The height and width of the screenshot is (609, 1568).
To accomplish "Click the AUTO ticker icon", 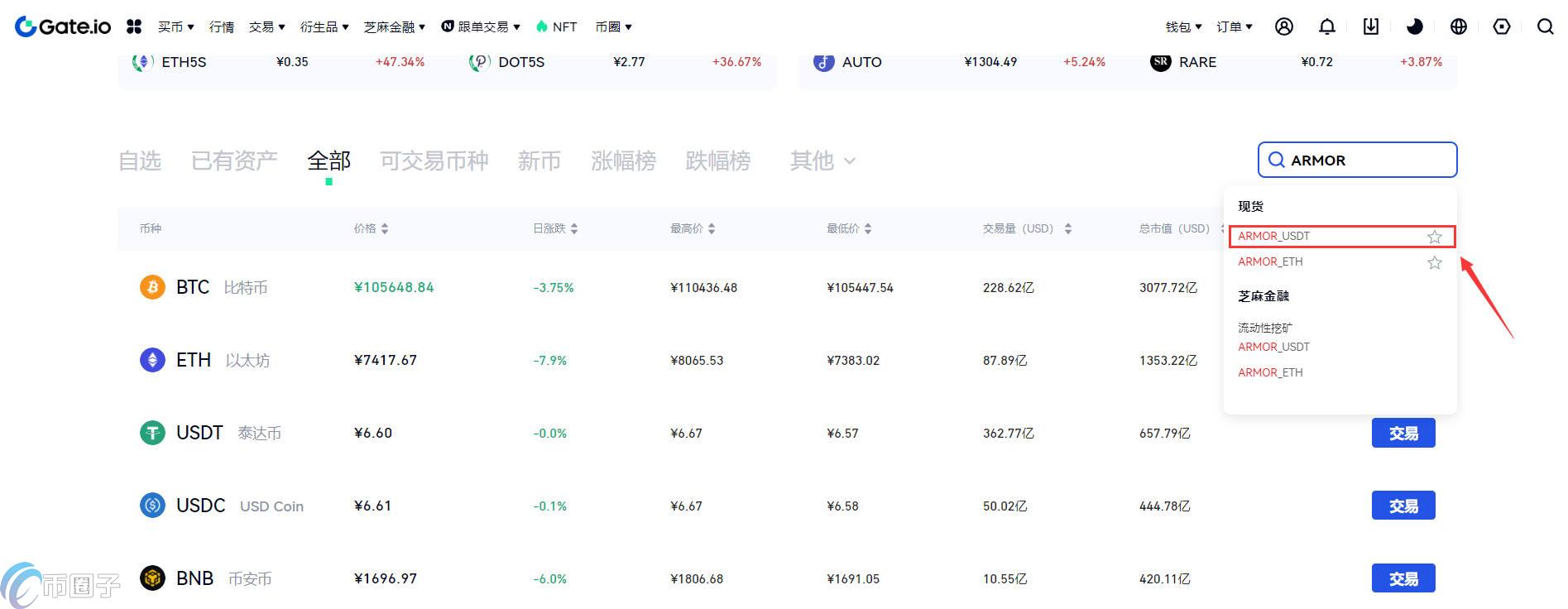I will [x=824, y=61].
